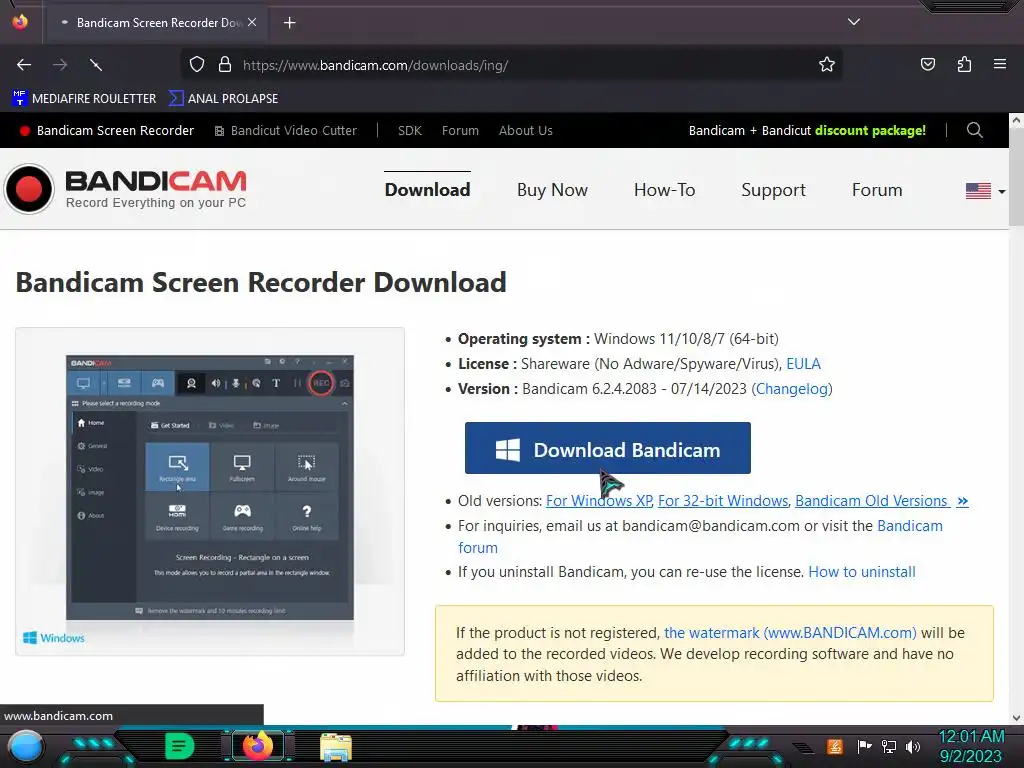Expand the US flag language dropdown
The width and height of the screenshot is (1024, 768).
985,191
